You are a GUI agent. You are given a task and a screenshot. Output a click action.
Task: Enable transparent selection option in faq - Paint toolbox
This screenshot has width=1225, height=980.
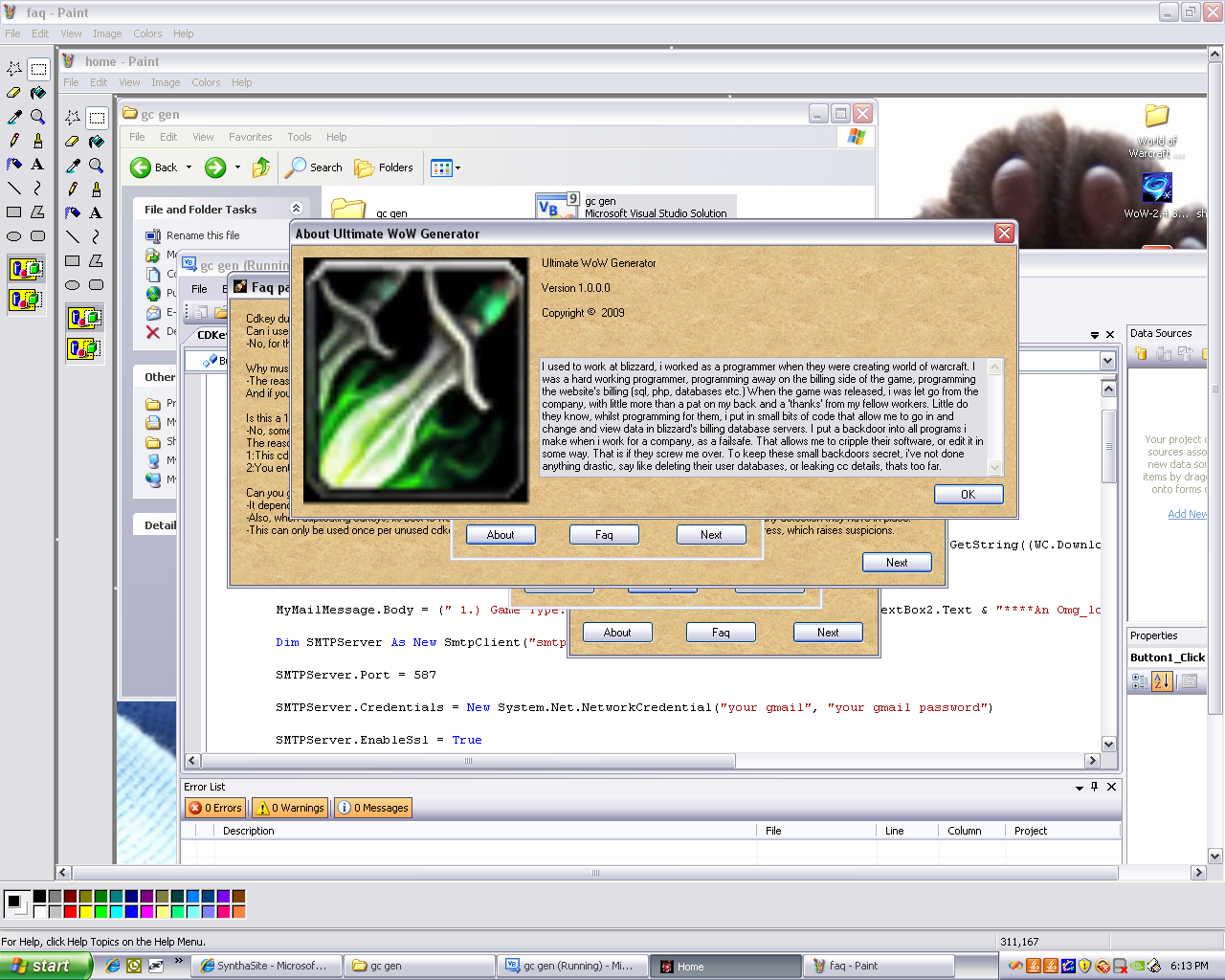(x=26, y=300)
